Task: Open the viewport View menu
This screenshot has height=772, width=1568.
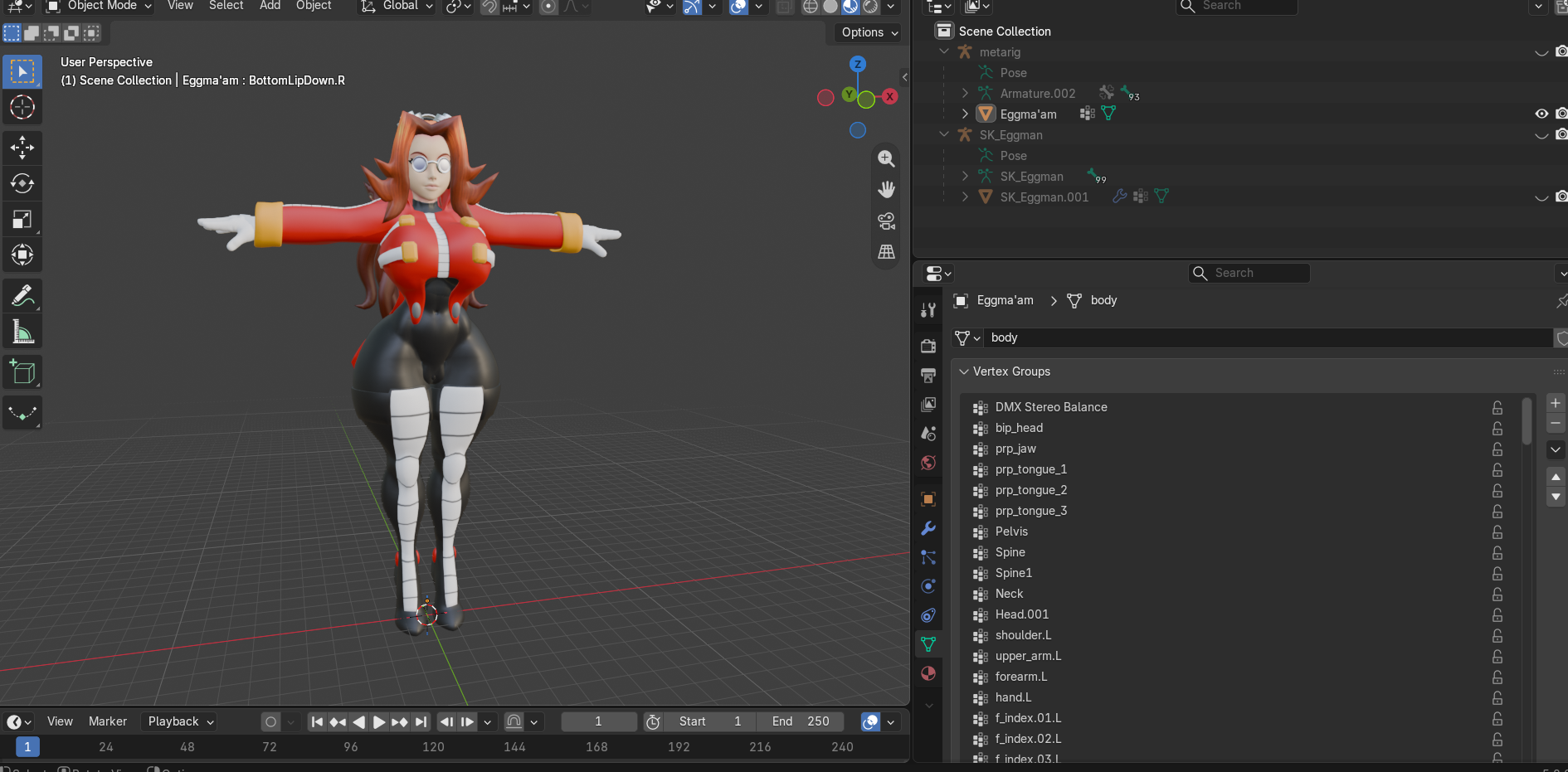Action: click(180, 6)
